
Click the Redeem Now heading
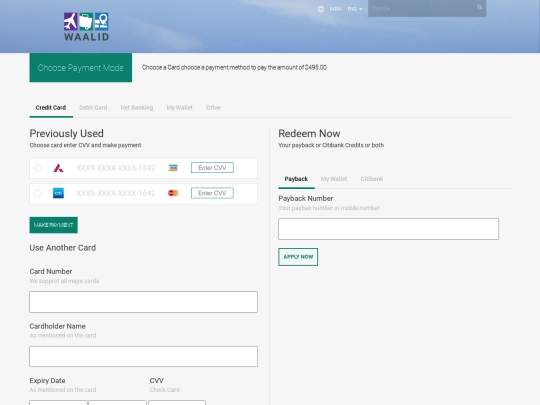point(309,134)
